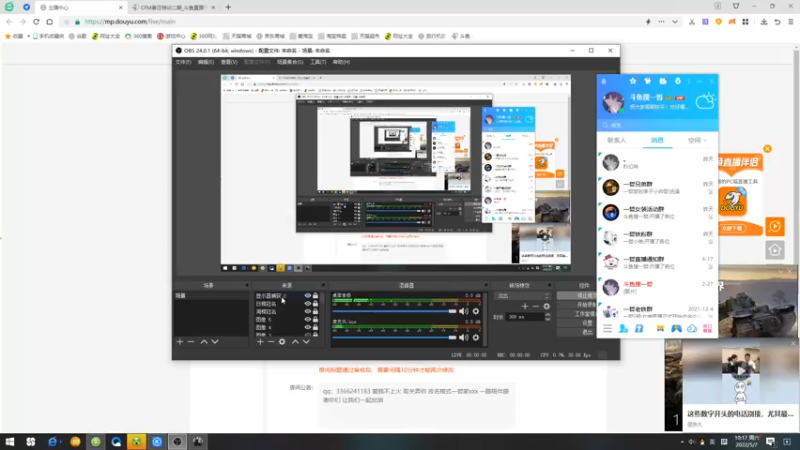Click OBS 设置 settings button
Viewport: 800px width, 450px height.
click(577, 323)
